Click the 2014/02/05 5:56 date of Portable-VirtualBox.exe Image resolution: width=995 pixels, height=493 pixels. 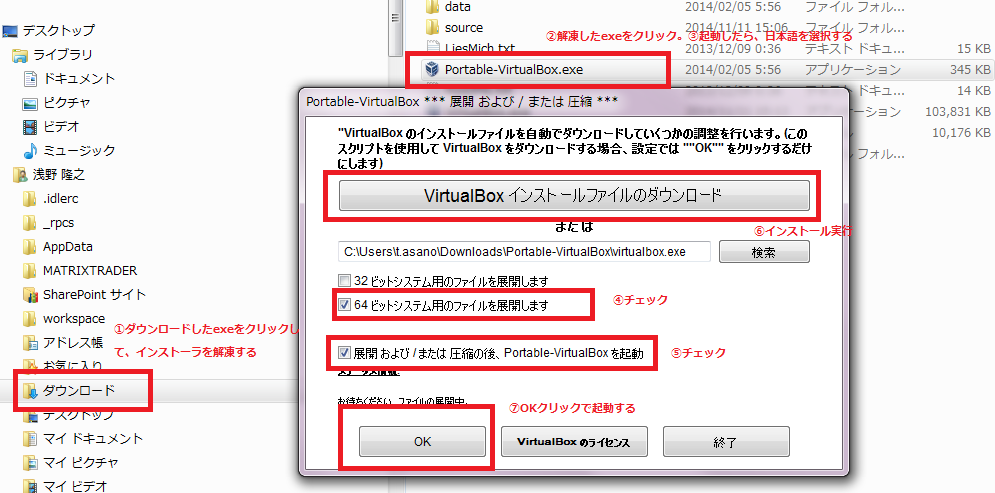(x=733, y=69)
